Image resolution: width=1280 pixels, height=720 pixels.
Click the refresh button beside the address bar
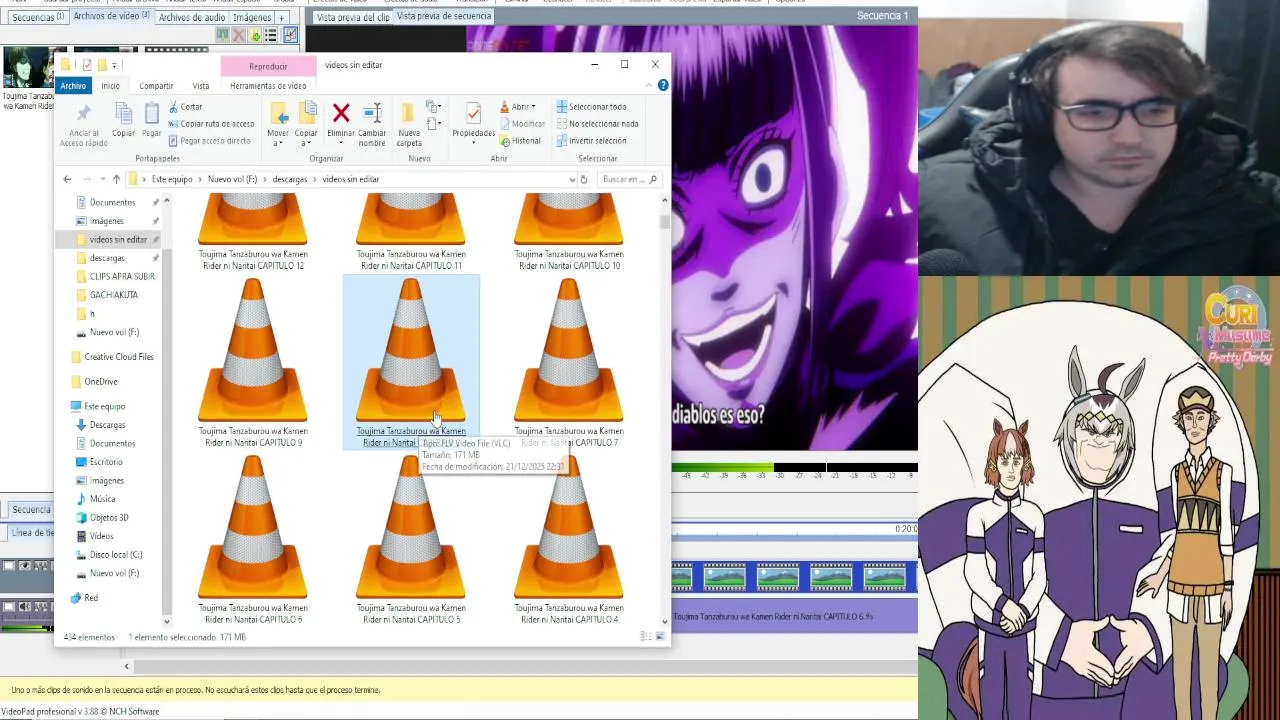pos(583,179)
